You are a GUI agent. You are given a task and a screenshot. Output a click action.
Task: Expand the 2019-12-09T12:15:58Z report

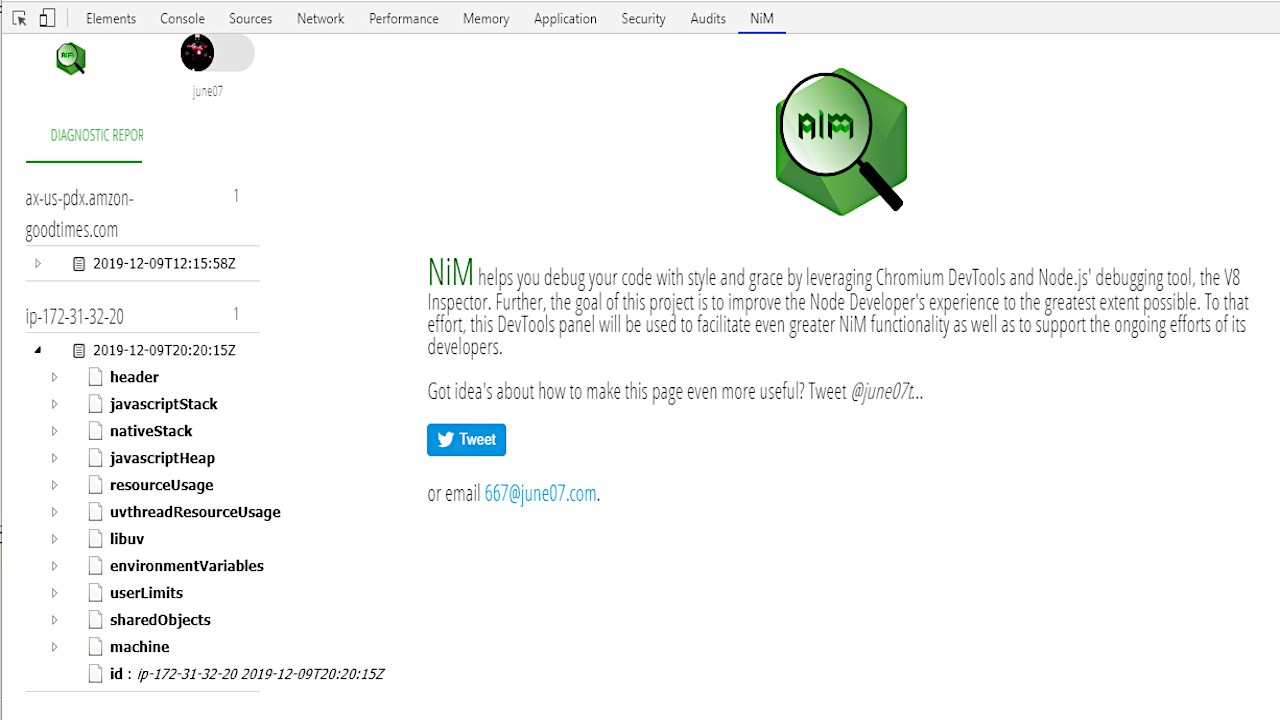(x=38, y=264)
